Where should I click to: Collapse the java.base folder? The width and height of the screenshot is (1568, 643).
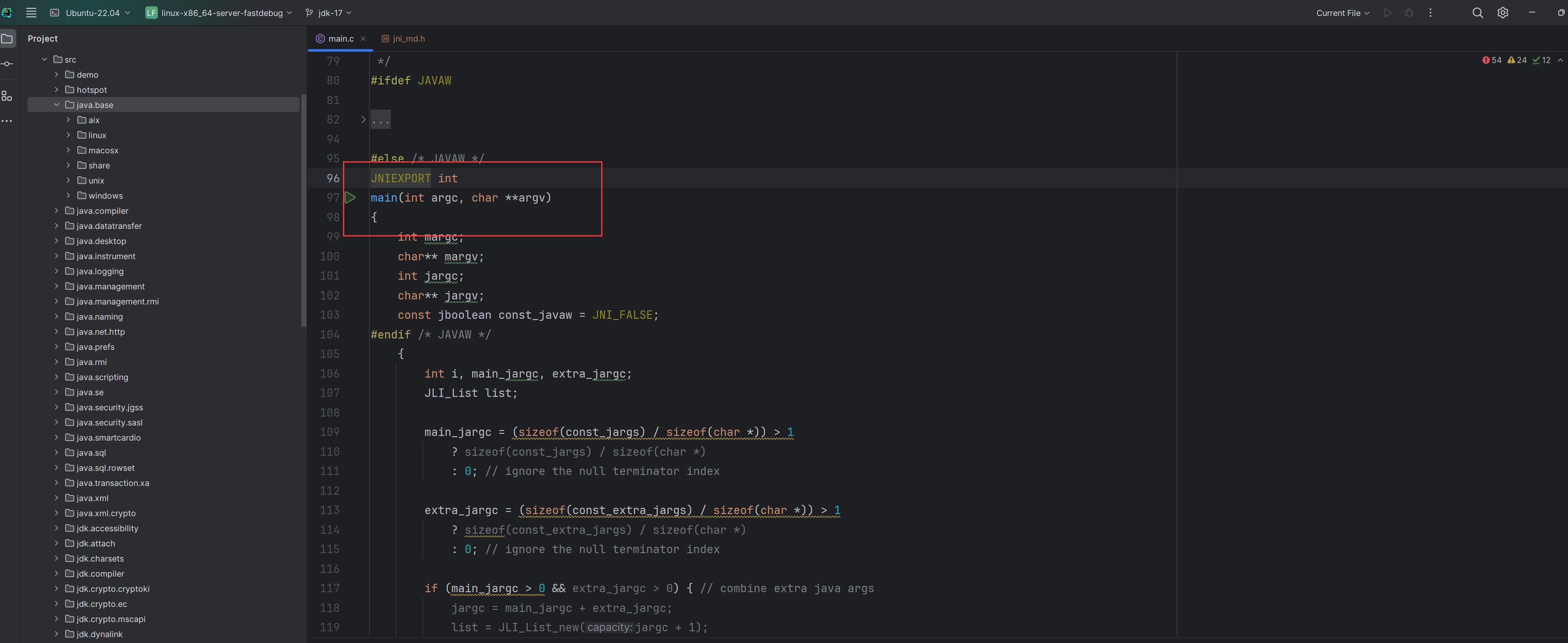point(57,105)
